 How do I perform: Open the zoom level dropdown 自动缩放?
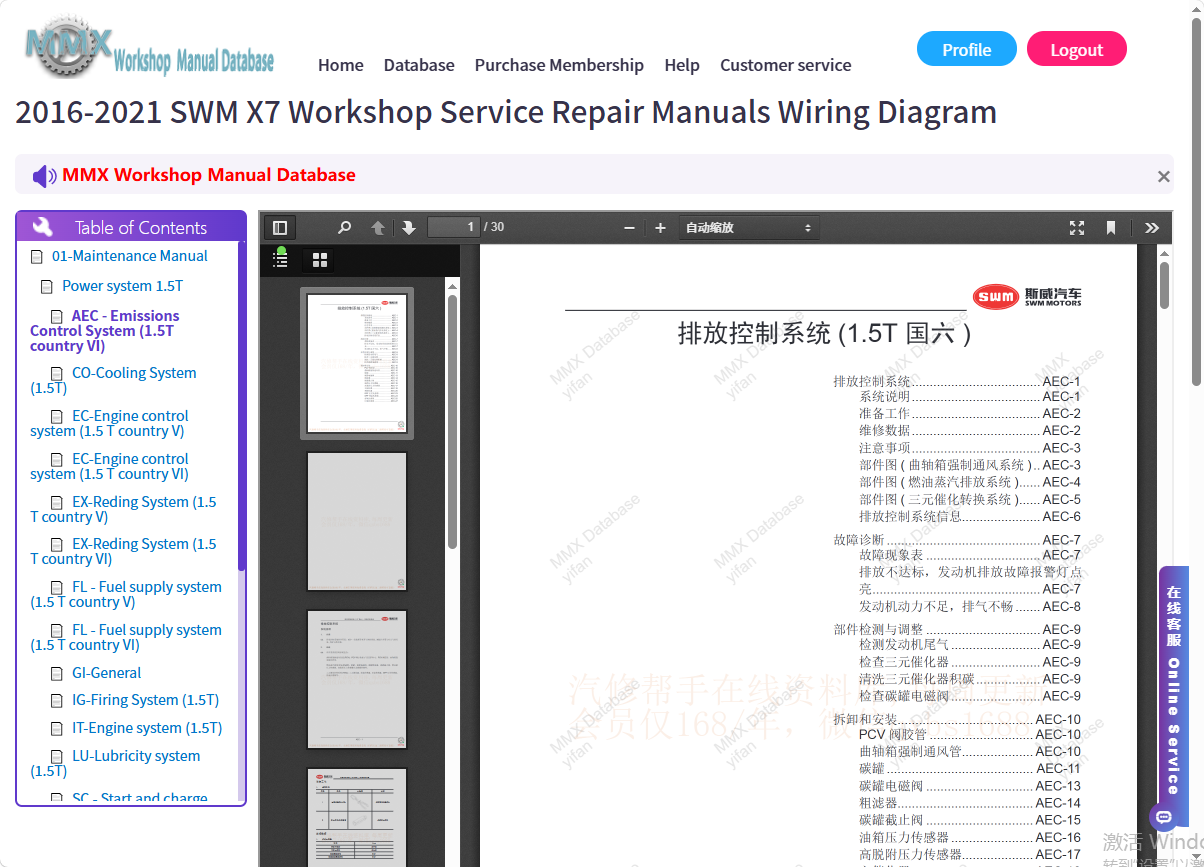point(749,228)
